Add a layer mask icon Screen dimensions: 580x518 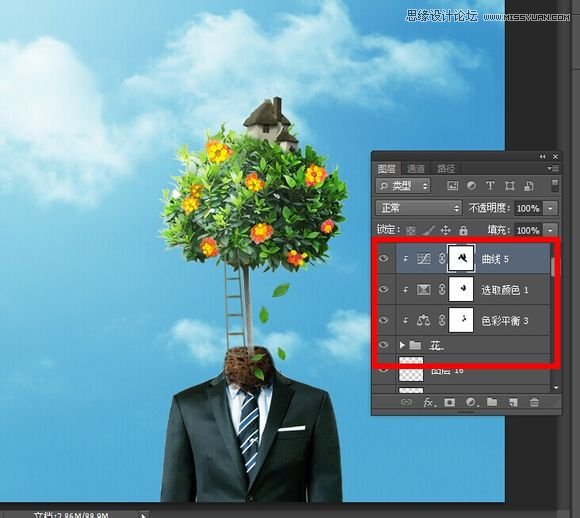click(x=449, y=402)
